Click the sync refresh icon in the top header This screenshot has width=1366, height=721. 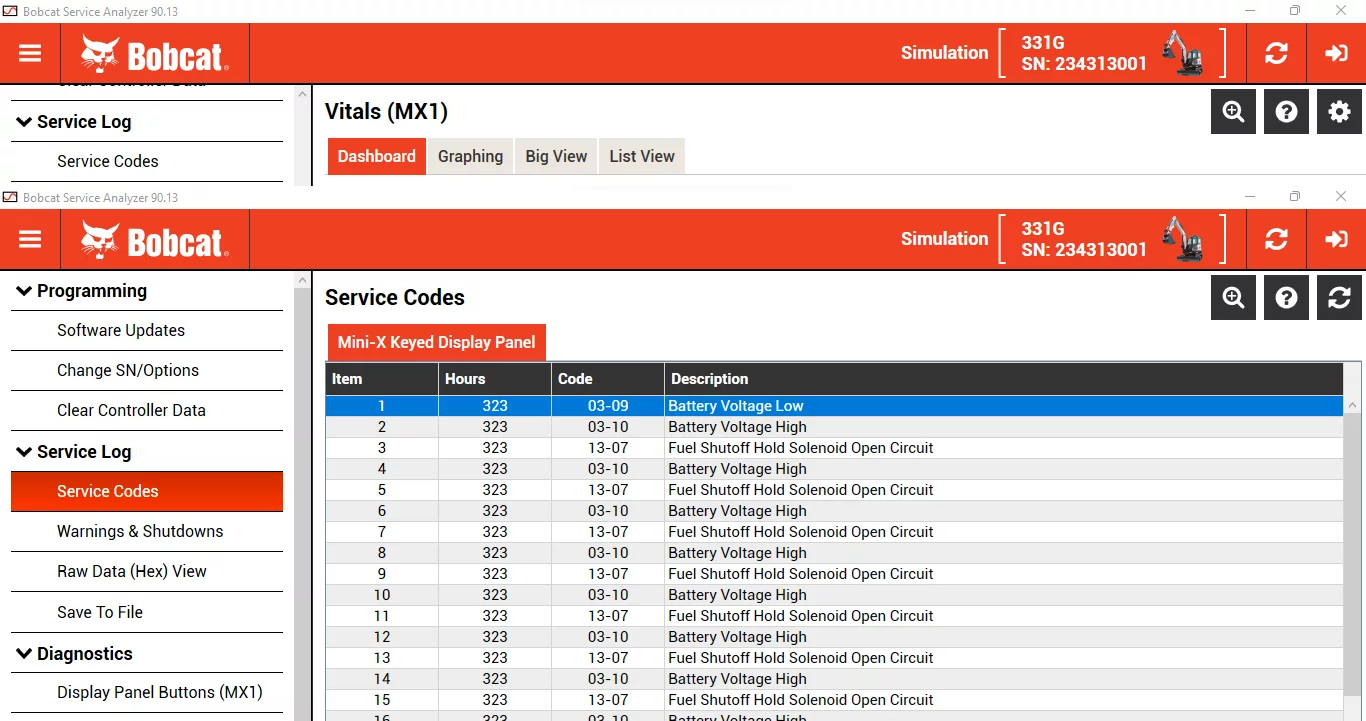coord(1276,239)
